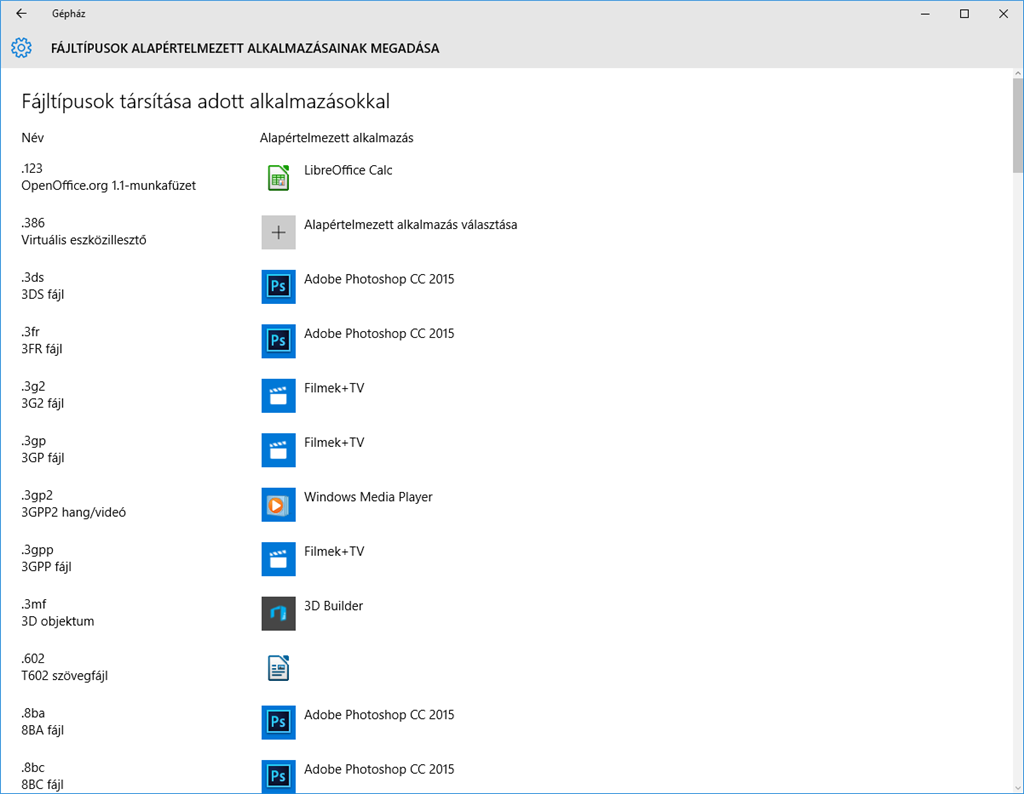The image size is (1024, 794).
Task: Click the .3mf extension text
Action: [x=34, y=604]
